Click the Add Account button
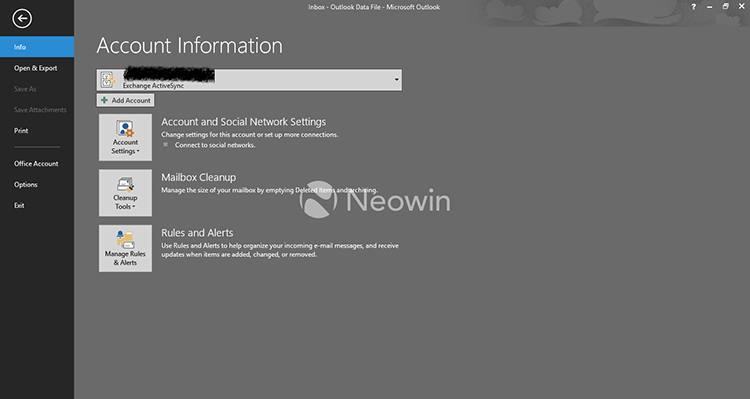The image size is (750, 399). [125, 100]
